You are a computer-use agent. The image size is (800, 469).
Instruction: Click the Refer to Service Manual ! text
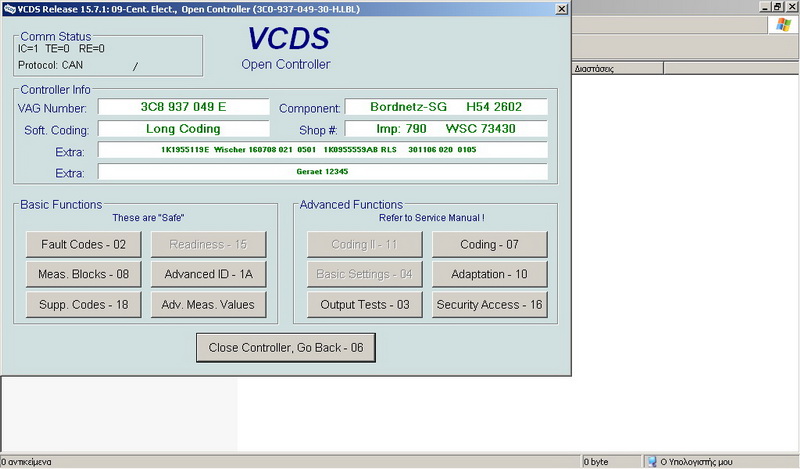(x=432, y=218)
